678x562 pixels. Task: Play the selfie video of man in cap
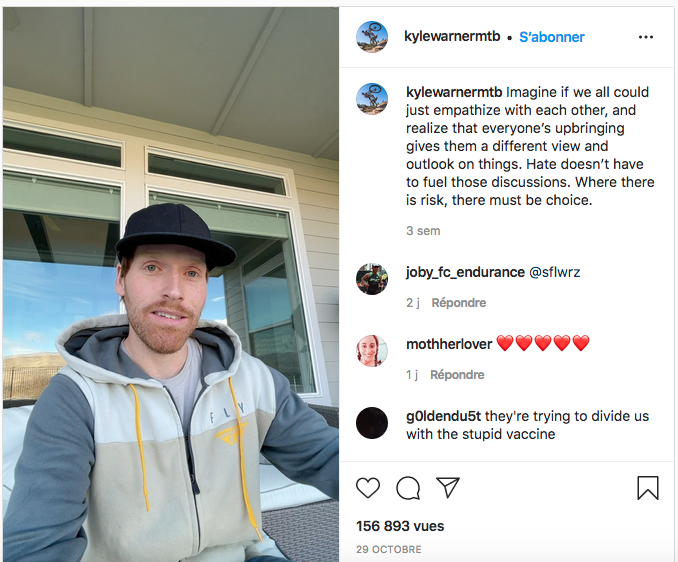tap(171, 284)
